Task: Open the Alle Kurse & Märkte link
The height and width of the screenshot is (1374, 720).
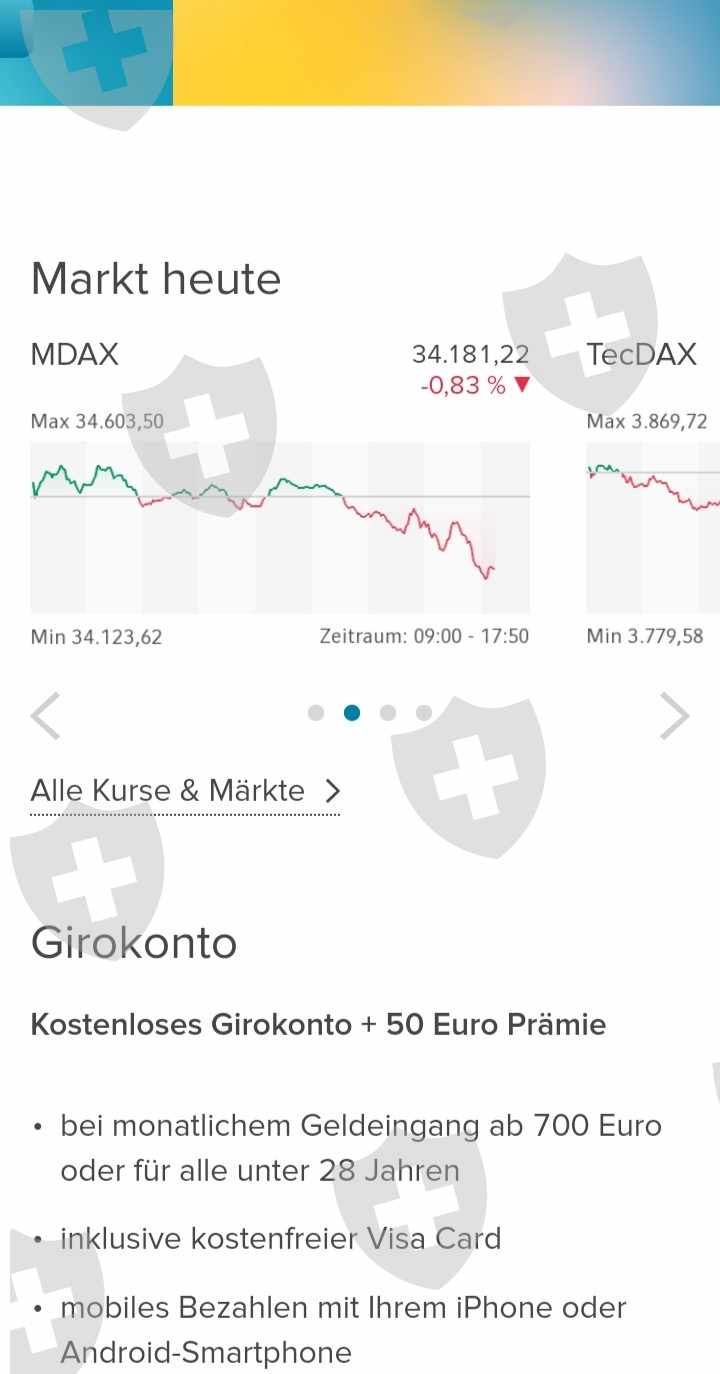Action: coord(168,791)
